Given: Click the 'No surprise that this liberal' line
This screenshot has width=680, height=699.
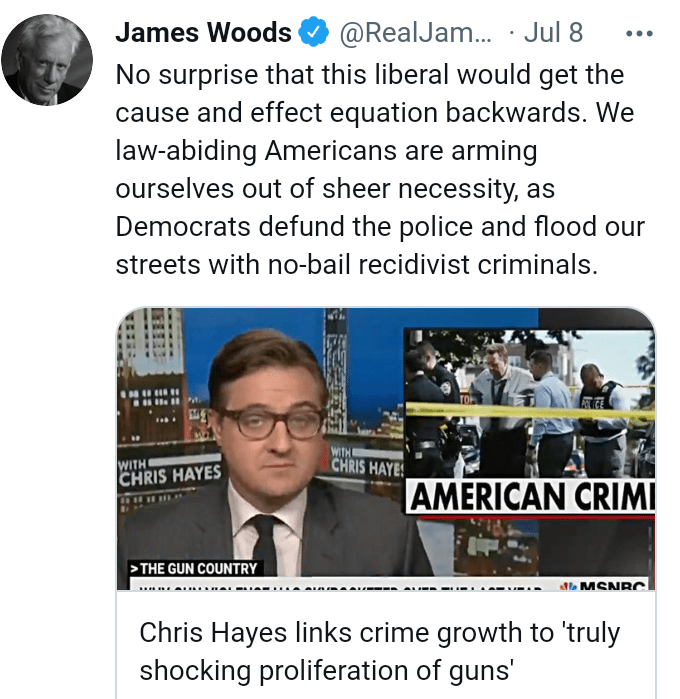Looking at the screenshot, I should point(370,74).
